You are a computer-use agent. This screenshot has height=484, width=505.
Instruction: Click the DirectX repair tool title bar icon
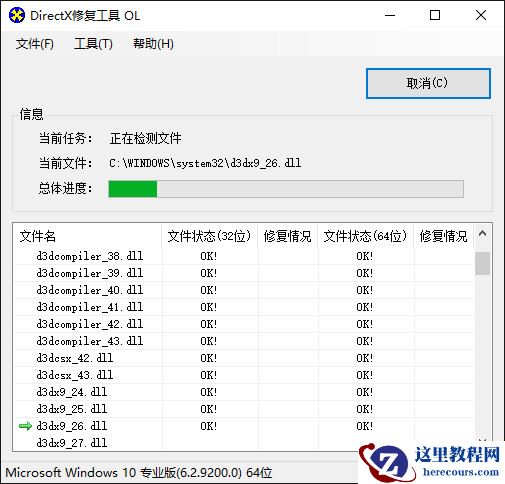coord(17,15)
